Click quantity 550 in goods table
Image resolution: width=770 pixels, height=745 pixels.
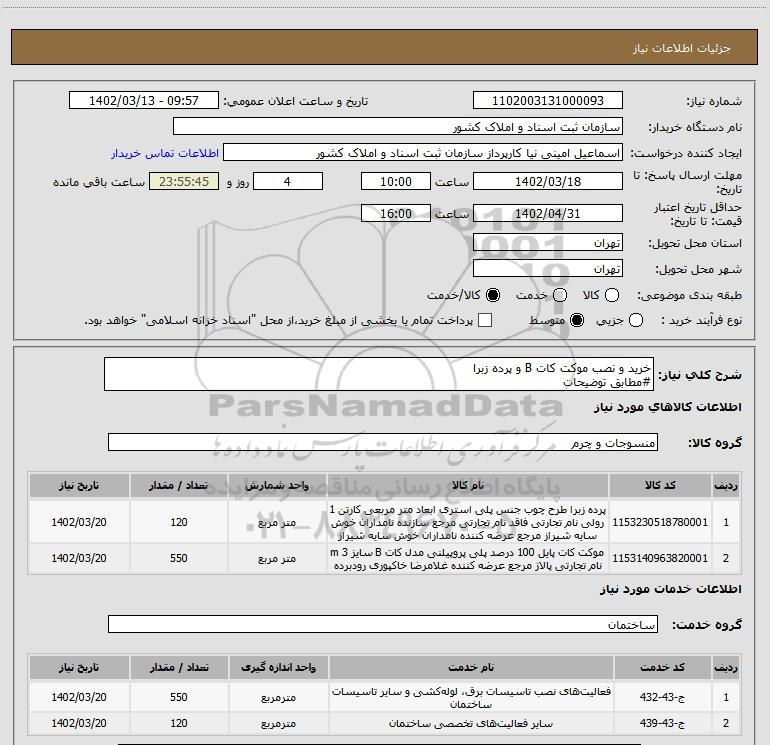[179, 558]
